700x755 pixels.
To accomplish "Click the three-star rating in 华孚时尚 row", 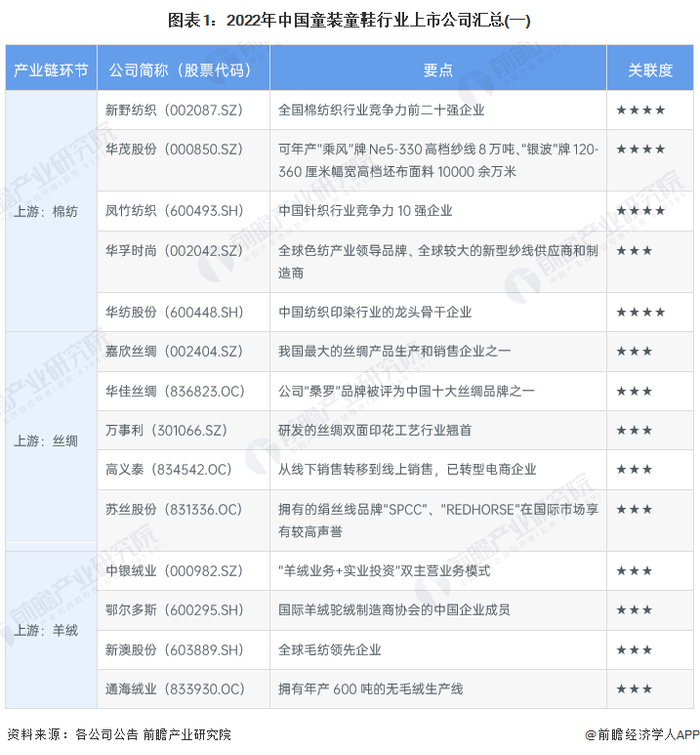I will click(x=635, y=250).
